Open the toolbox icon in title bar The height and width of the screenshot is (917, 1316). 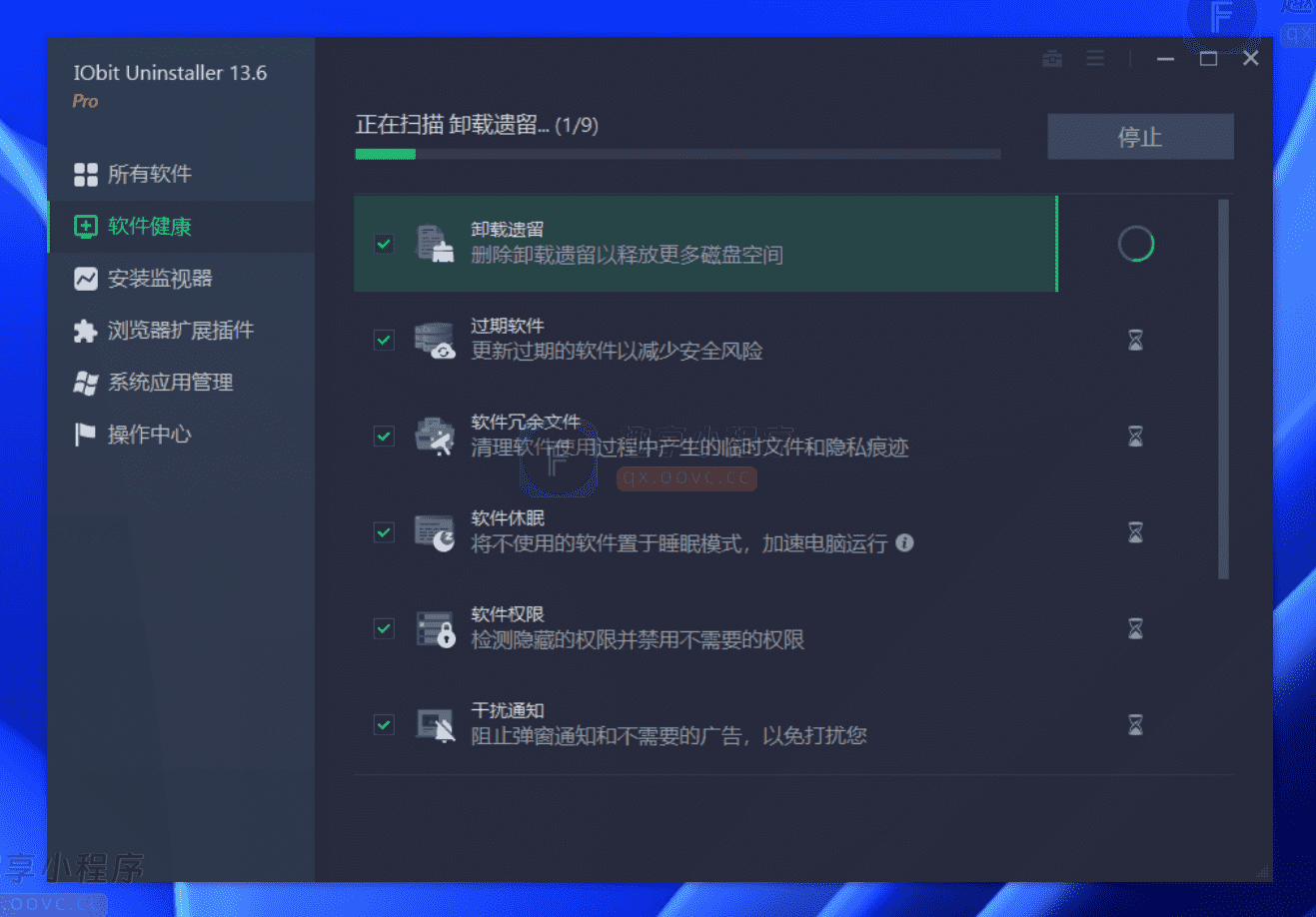(1052, 59)
